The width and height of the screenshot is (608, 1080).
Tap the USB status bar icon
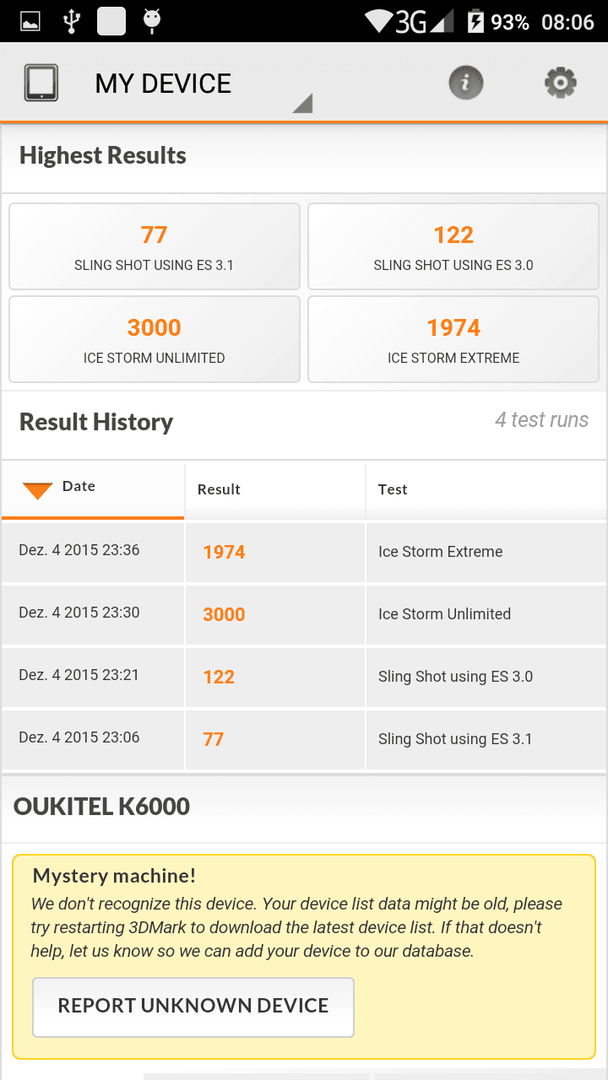72,21
